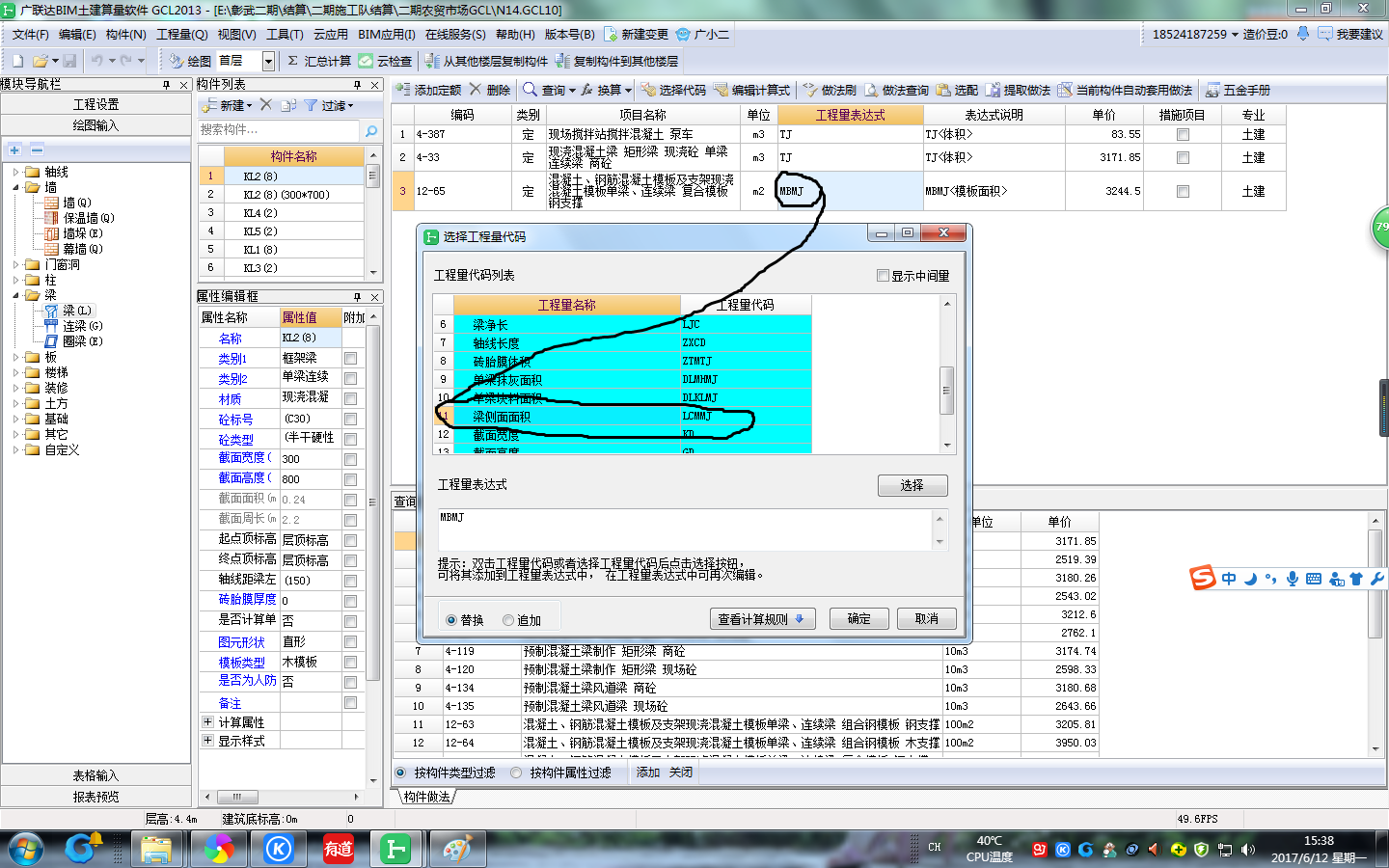Click the undo arrow icon
Image resolution: width=1389 pixels, height=868 pixels.
tap(96, 61)
